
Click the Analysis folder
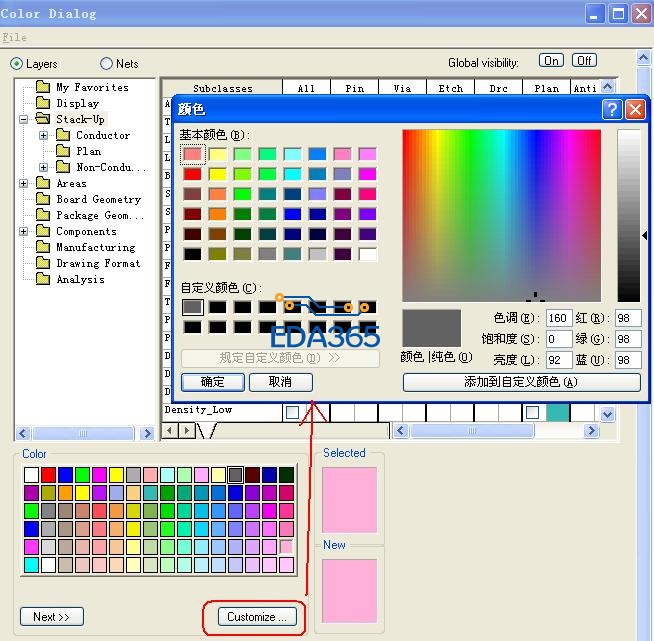click(x=80, y=279)
